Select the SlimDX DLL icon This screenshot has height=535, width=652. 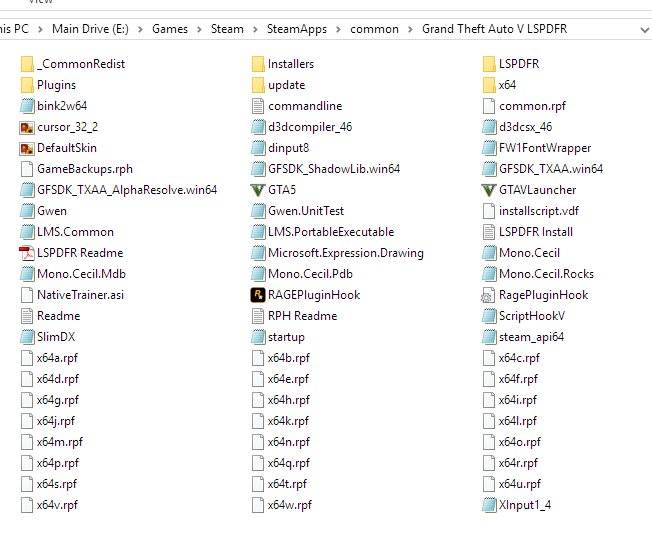pos(27,337)
